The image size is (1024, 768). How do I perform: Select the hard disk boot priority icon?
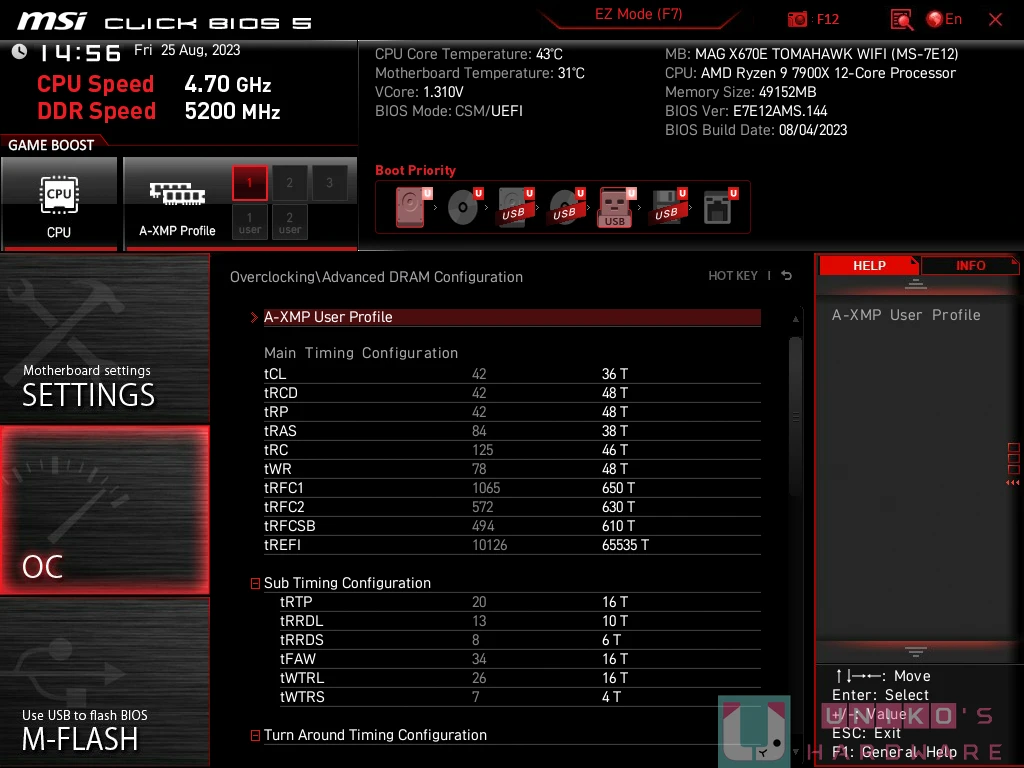point(413,207)
